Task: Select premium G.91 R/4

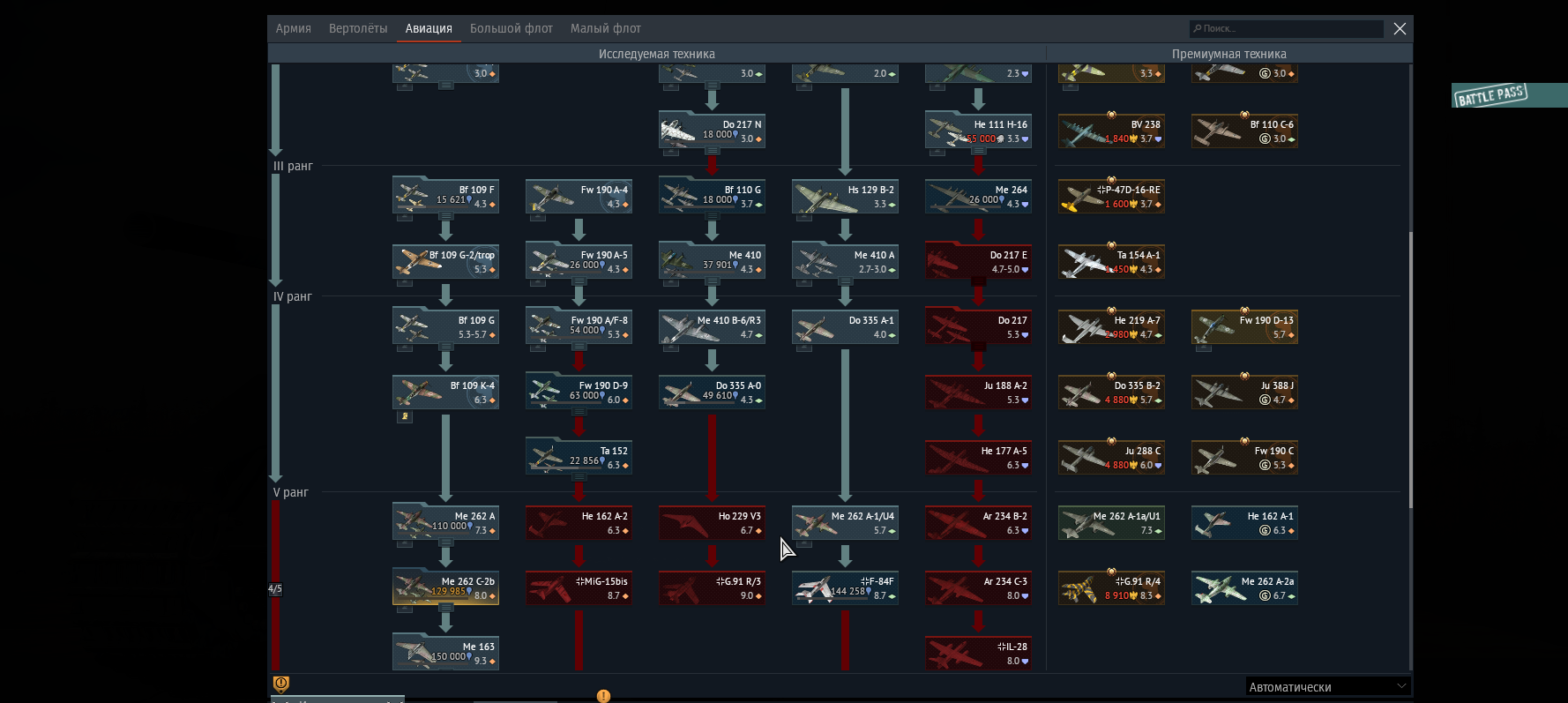Action: coord(1111,588)
